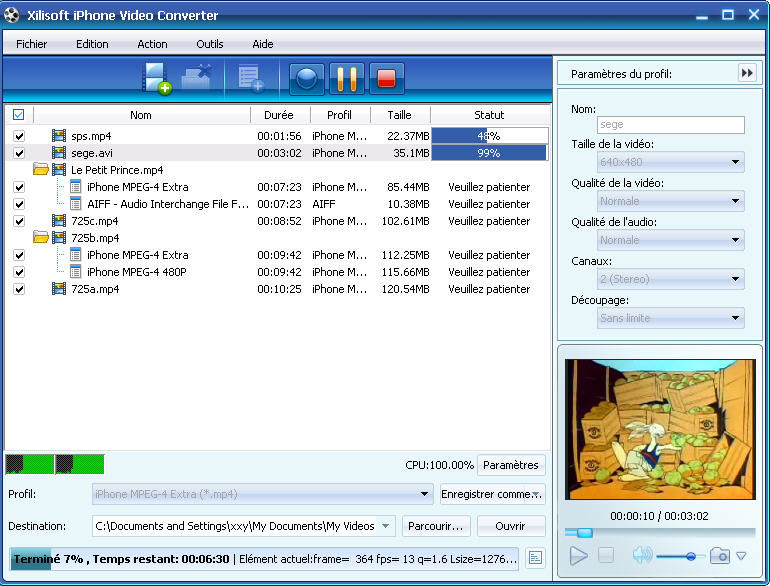Open the Profil dropdown at bottom
This screenshot has width=770, height=586.
coord(263,494)
